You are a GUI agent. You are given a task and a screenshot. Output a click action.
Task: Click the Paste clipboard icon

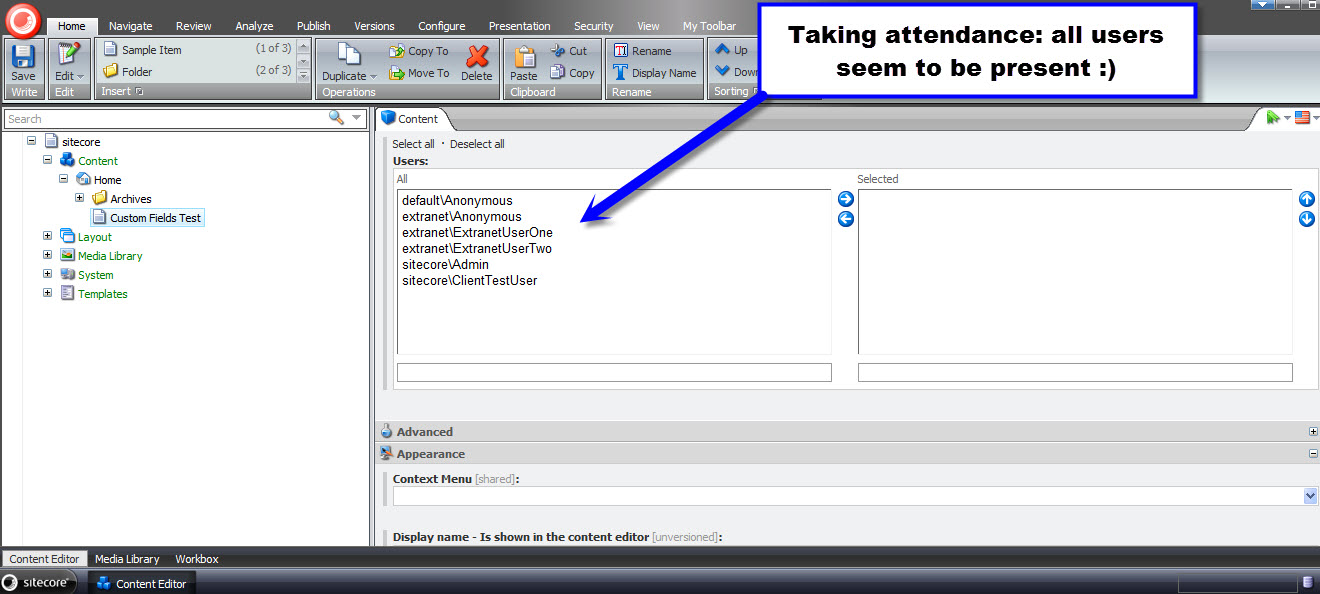point(524,59)
